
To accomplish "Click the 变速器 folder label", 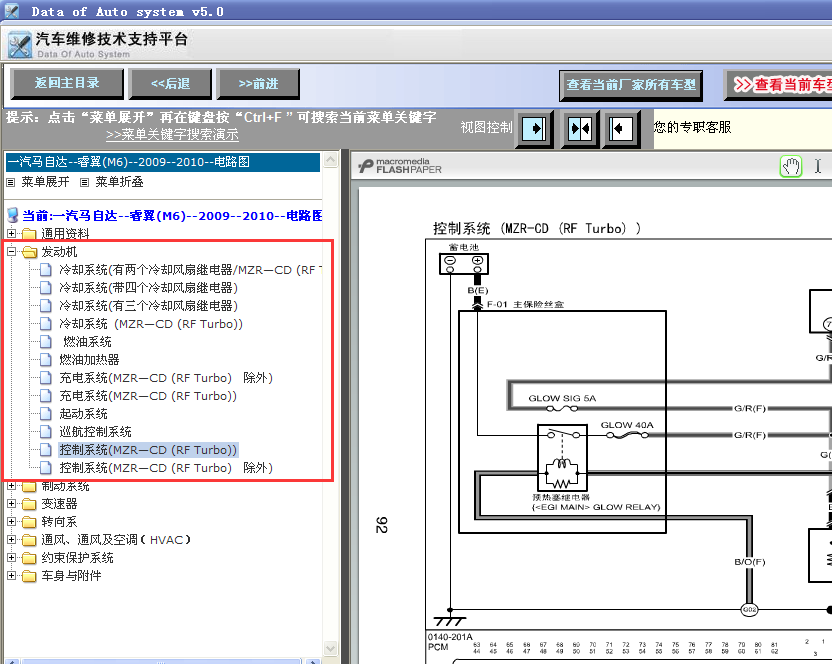I will click(x=59, y=504).
